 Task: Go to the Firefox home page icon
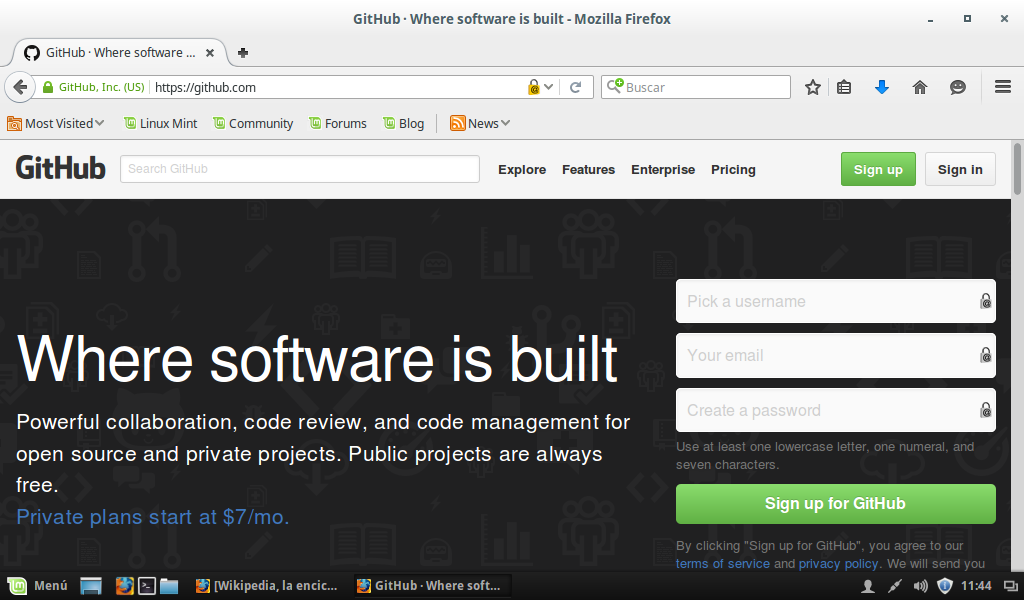pos(920,87)
